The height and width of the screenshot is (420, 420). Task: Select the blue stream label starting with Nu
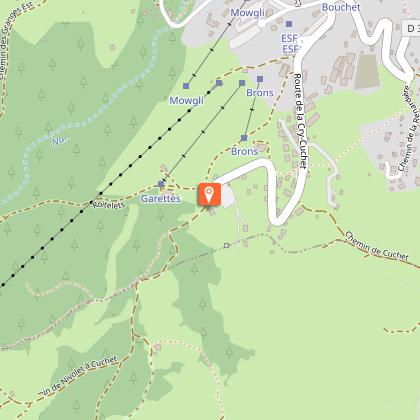[x=60, y=142]
